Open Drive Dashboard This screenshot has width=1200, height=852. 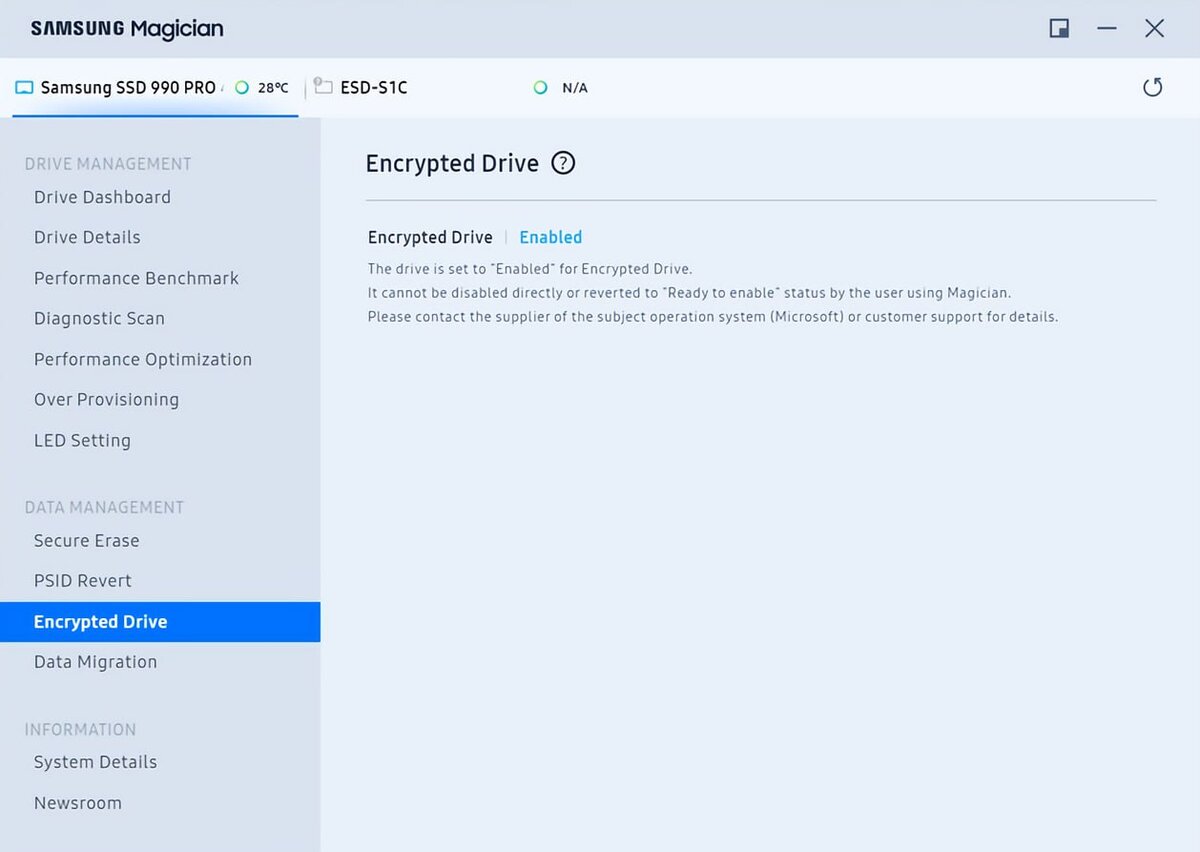(102, 197)
